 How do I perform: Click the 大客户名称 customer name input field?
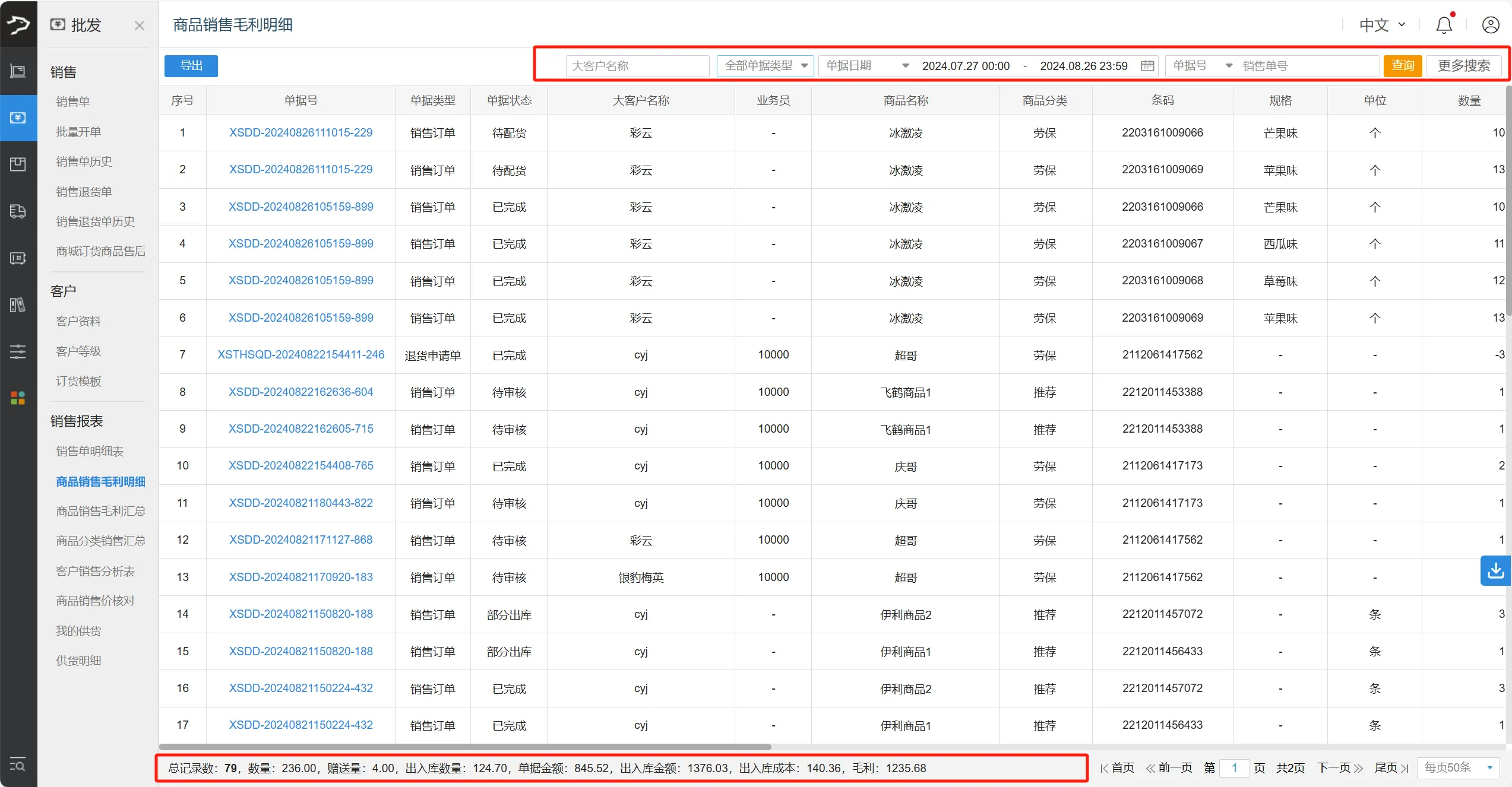coord(637,66)
